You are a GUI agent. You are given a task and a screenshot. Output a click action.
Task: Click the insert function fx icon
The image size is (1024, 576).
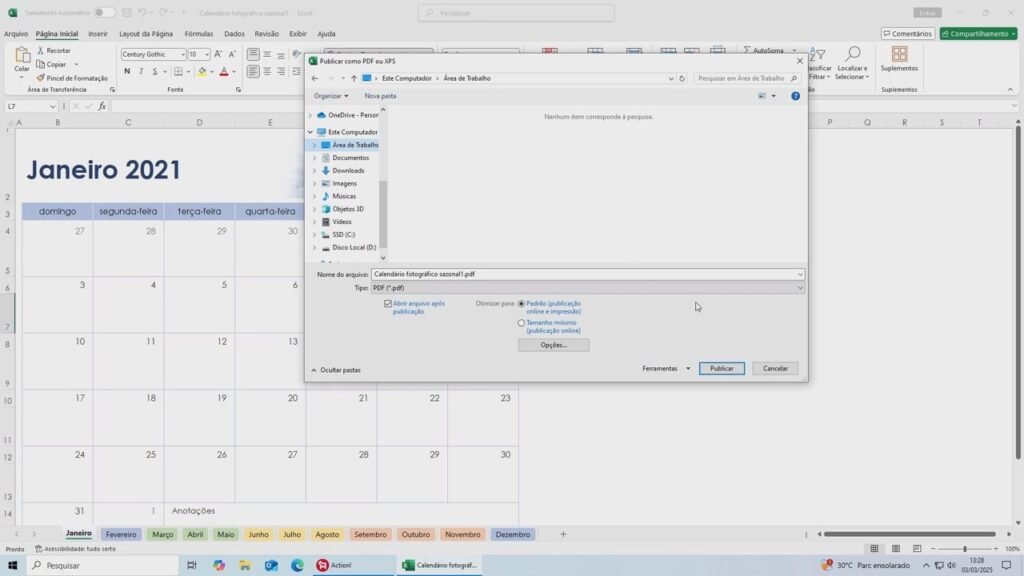click(102, 106)
